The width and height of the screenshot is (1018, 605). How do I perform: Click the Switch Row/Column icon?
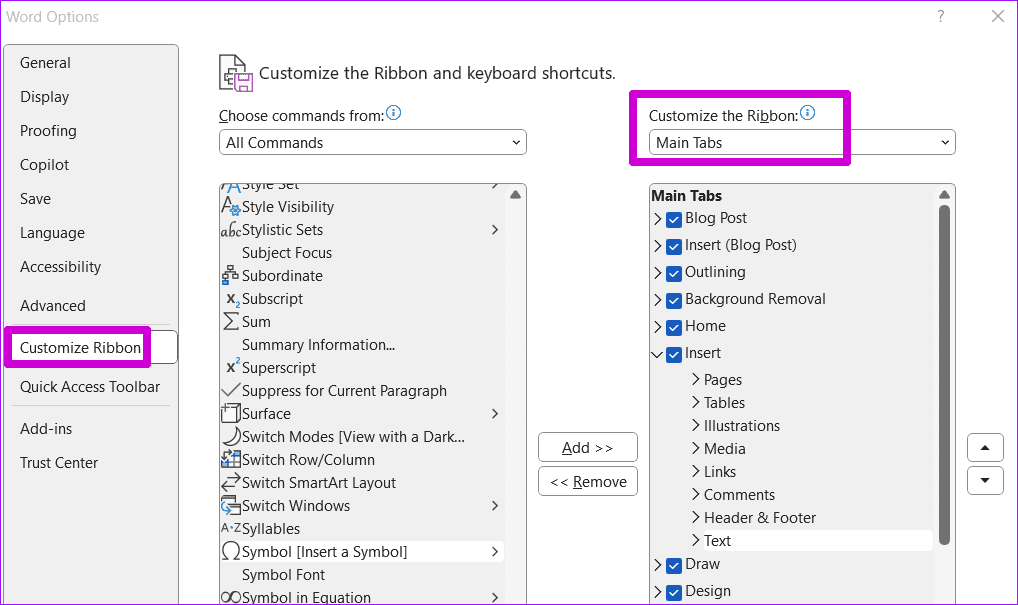click(230, 460)
